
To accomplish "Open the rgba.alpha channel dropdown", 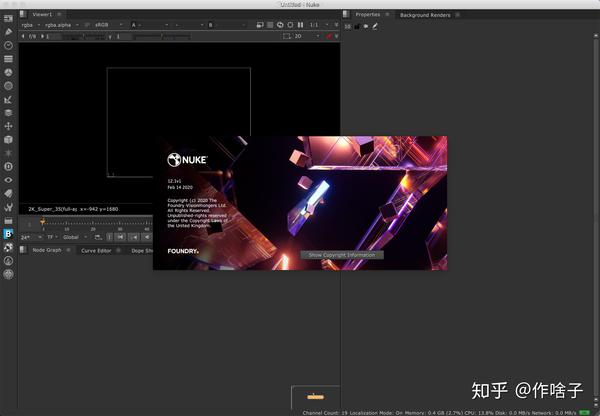I will click(x=62, y=25).
